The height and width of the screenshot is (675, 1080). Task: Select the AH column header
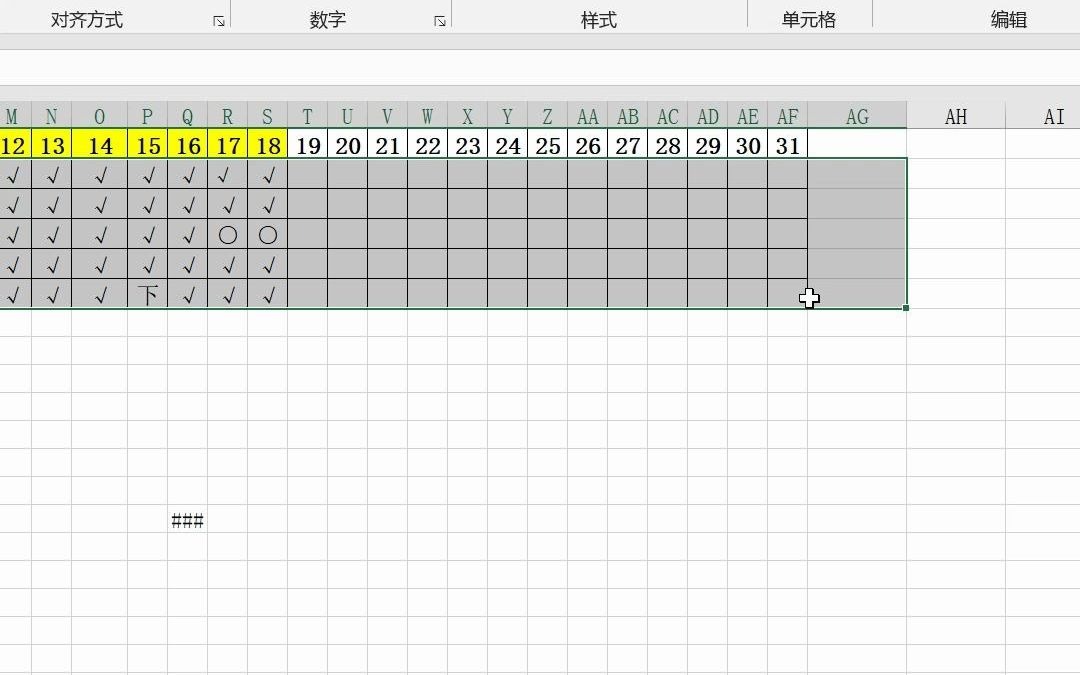955,116
